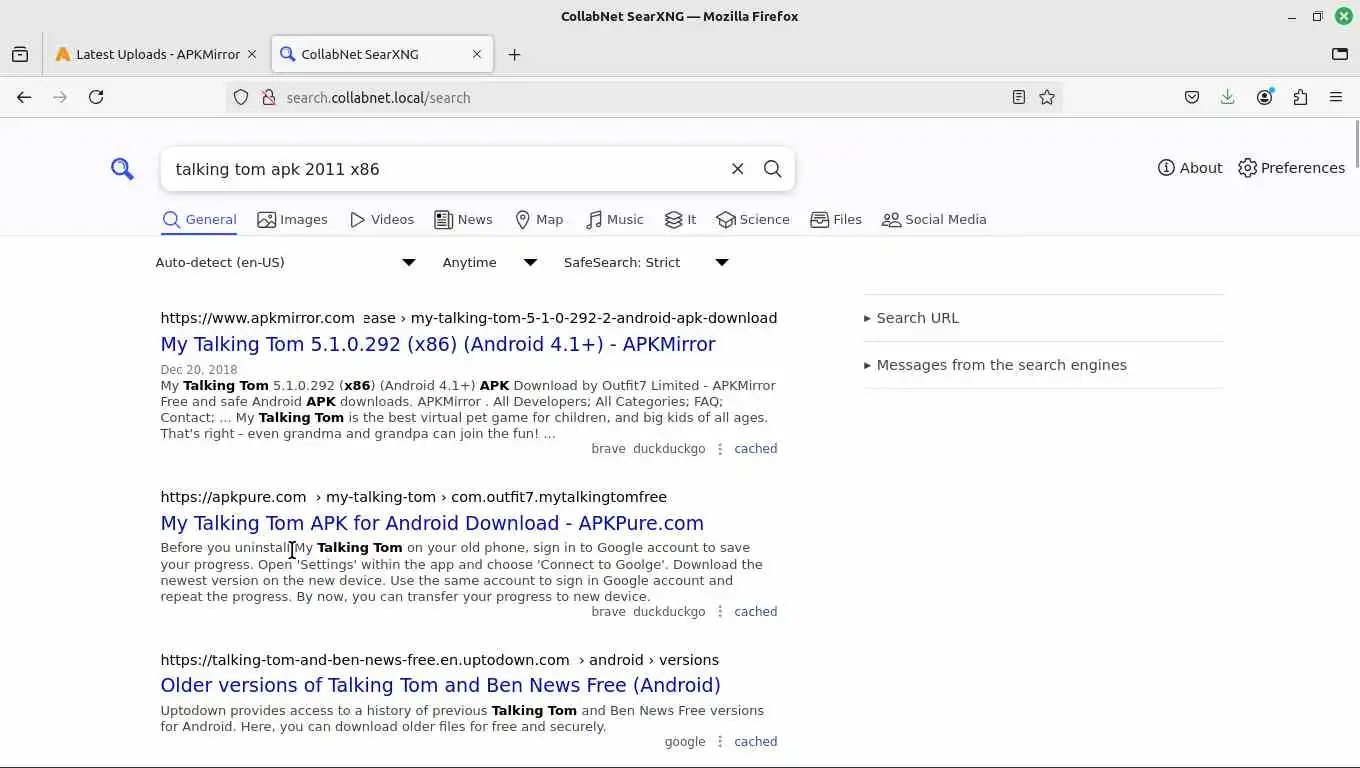Open the Downloads panel
This screenshot has height=768, width=1360.
click(1228, 97)
